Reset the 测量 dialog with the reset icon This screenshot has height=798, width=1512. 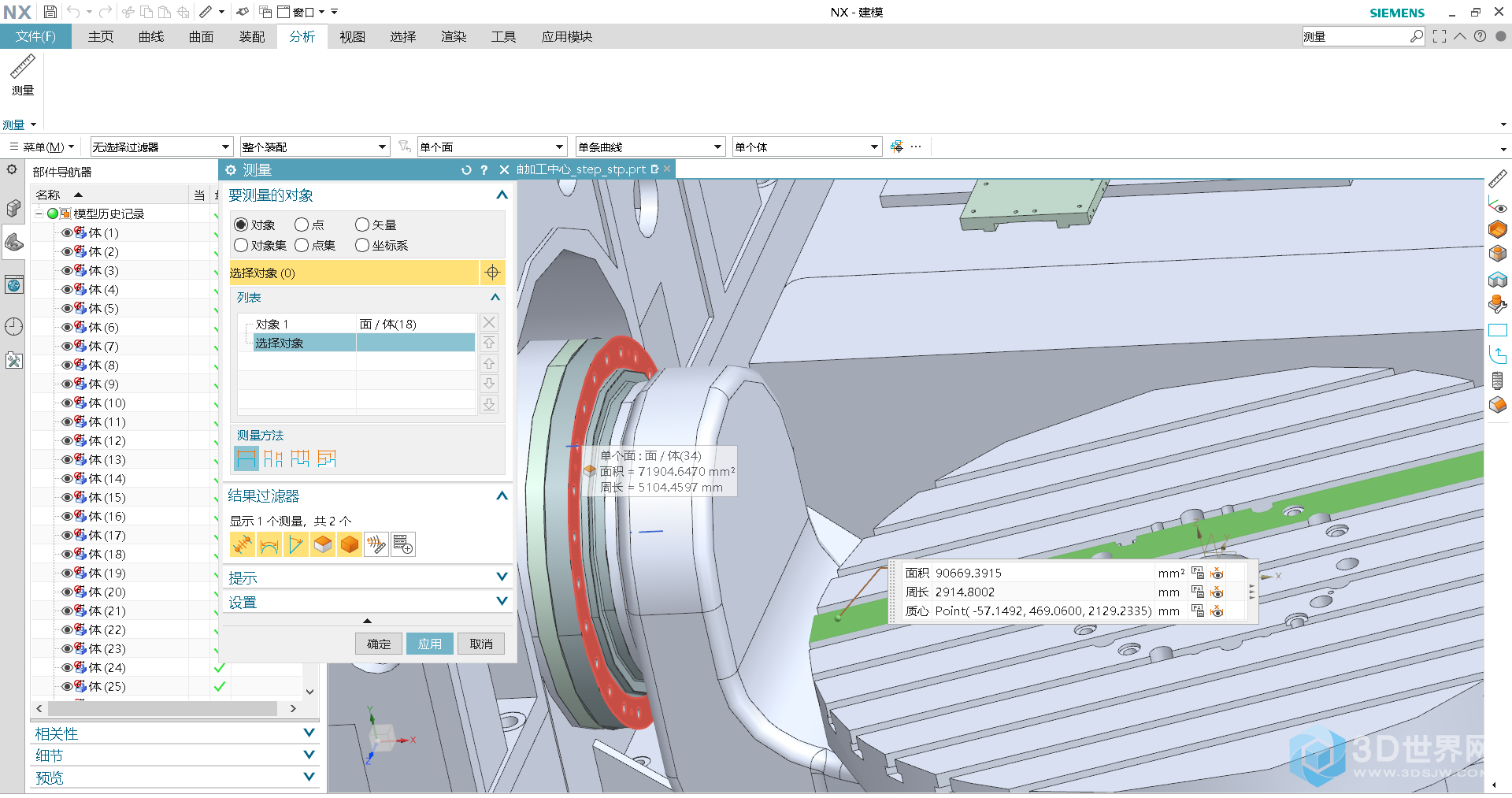click(466, 169)
